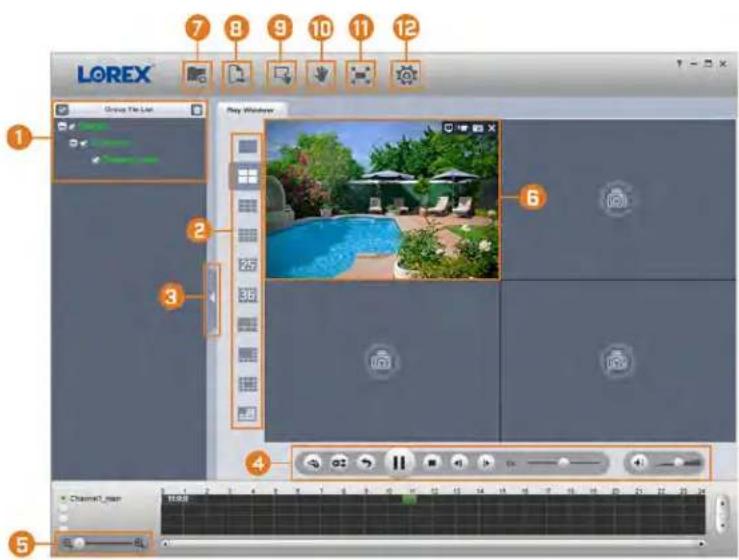Mute audio using the speaker icon
The height and width of the screenshot is (560, 739).
coord(639,463)
